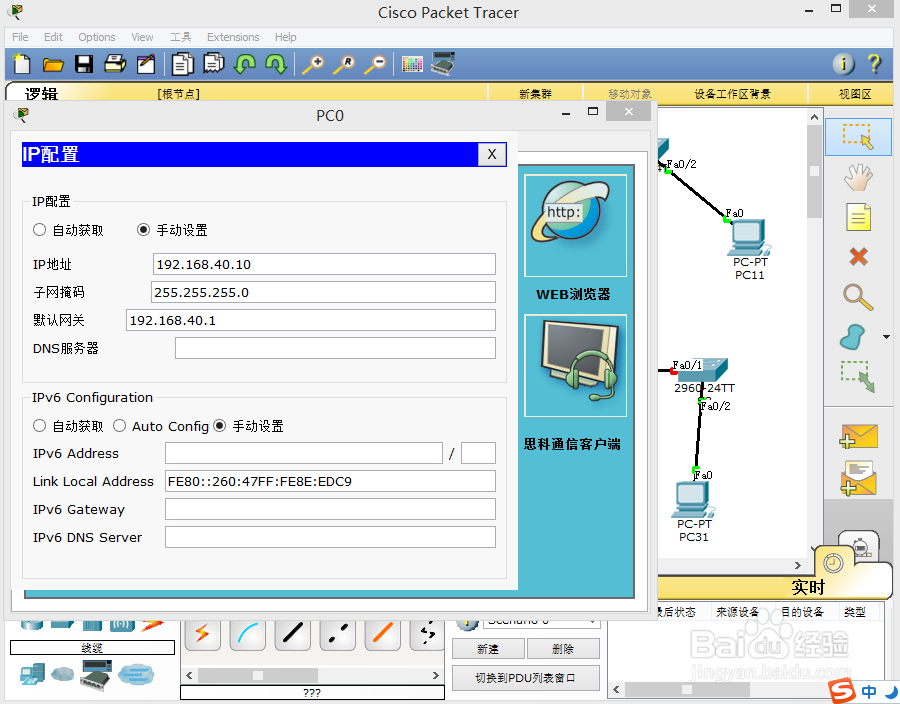Open the custom devices dialog icon
Screen dimensions: 900x704
(x=443, y=64)
